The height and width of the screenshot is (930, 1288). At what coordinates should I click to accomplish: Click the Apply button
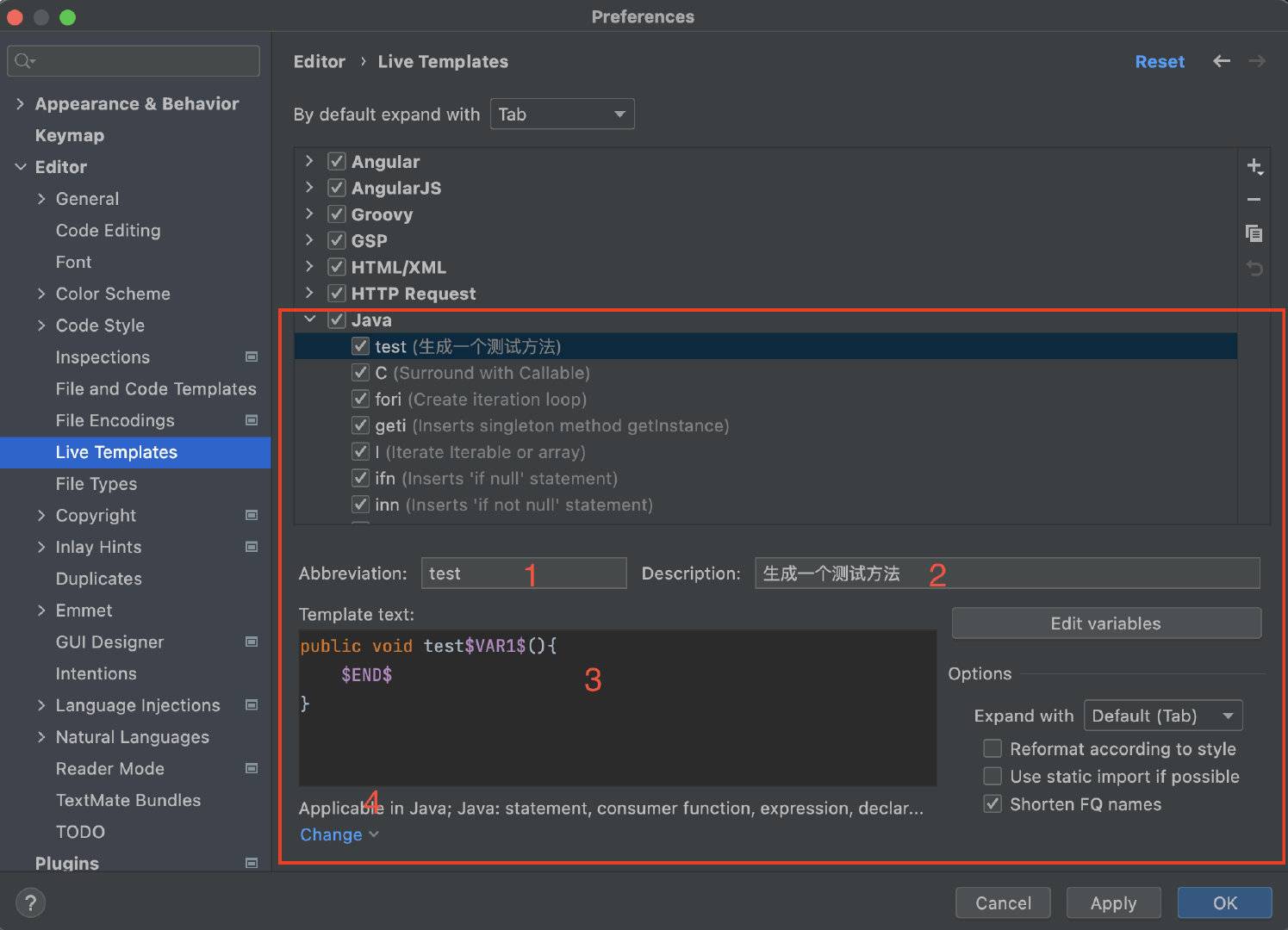[x=1113, y=902]
